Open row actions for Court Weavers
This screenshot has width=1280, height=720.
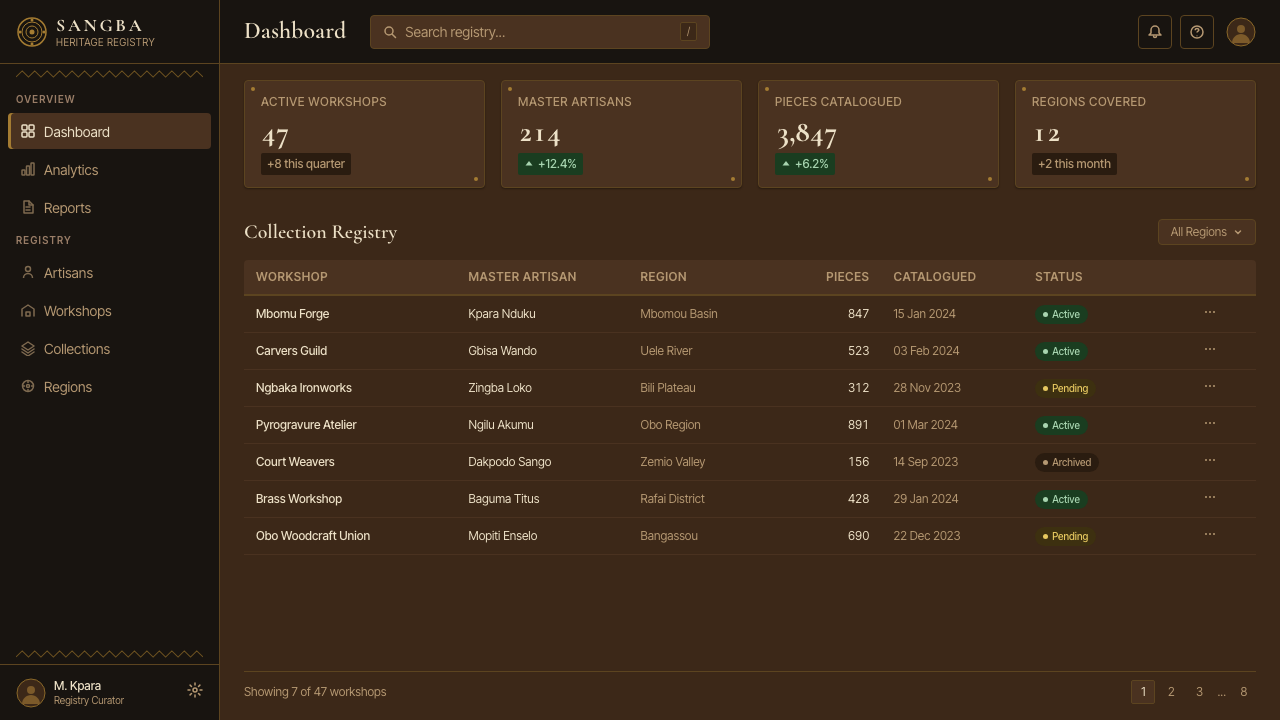[x=1210, y=460]
